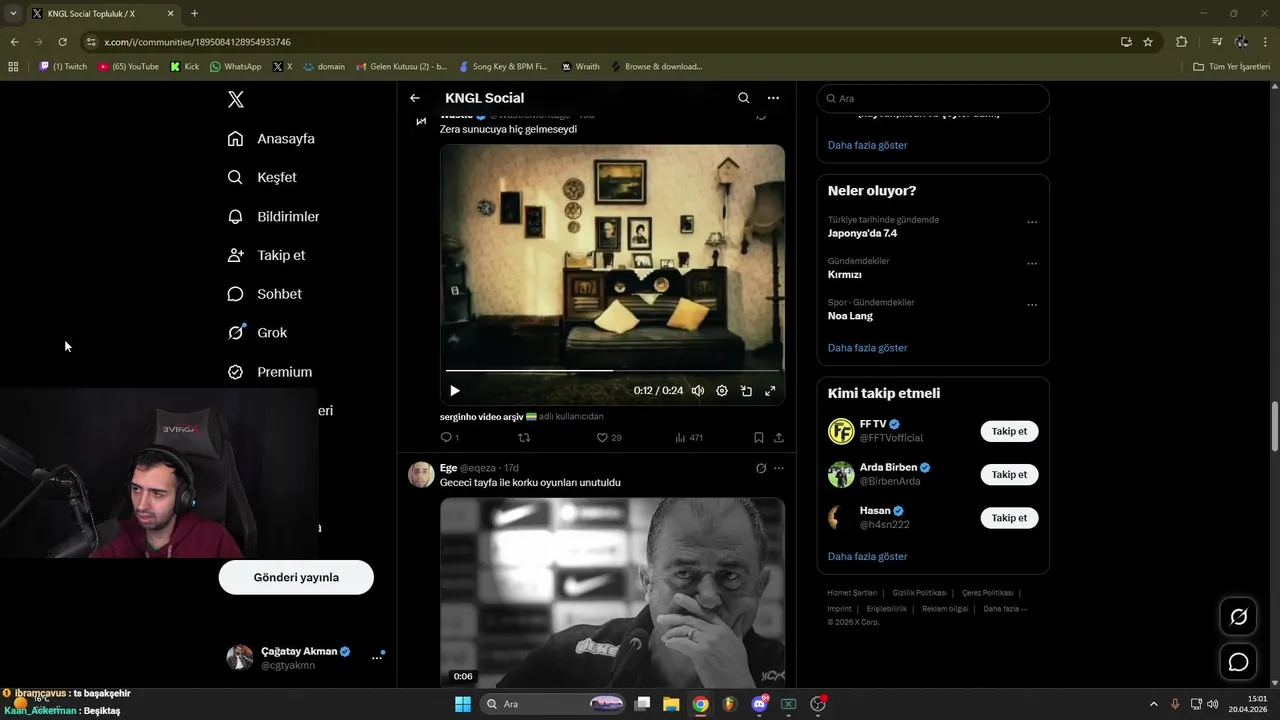Open more options on Ege's post

click(x=779, y=468)
